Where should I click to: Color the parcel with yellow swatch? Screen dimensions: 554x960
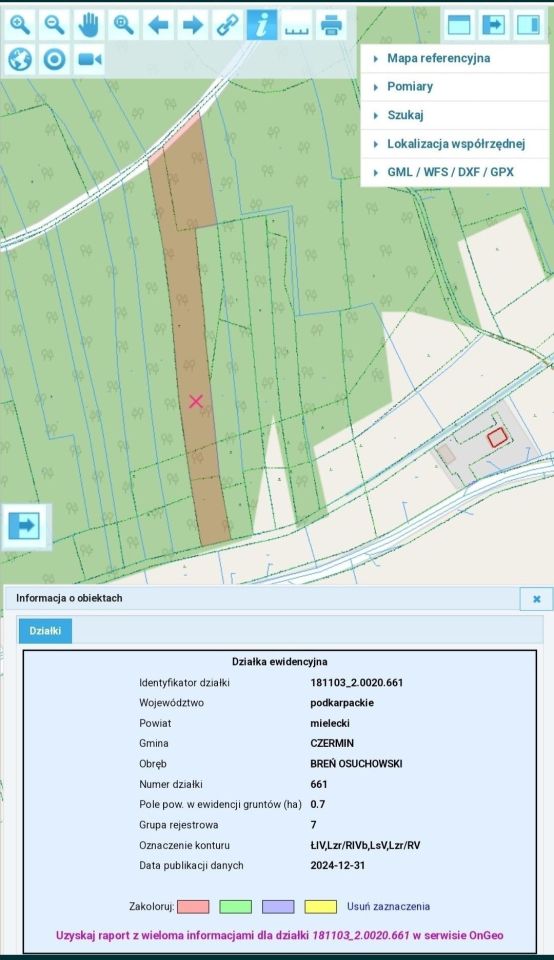coord(321,907)
